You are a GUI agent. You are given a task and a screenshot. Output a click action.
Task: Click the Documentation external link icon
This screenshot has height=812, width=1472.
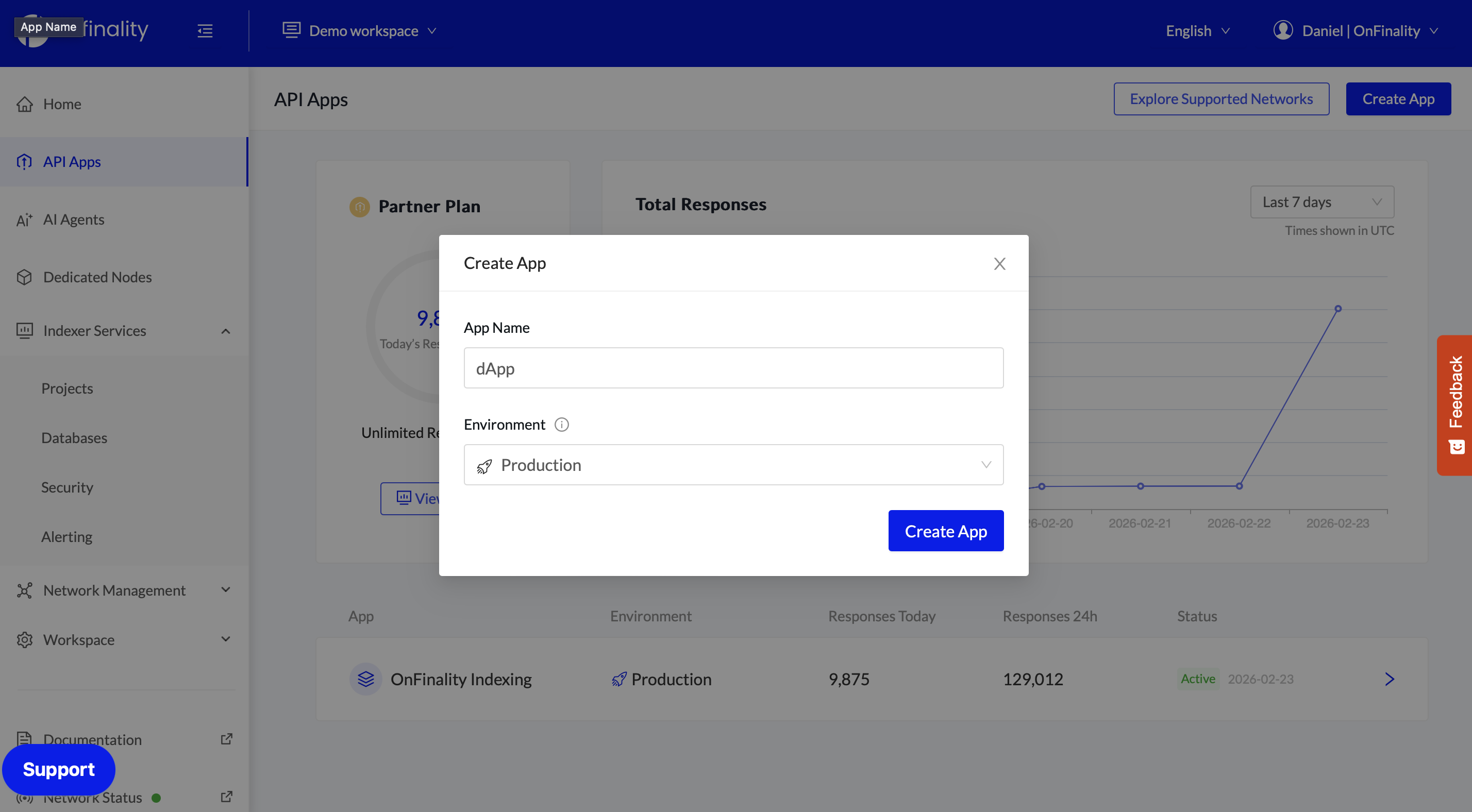tap(226, 739)
